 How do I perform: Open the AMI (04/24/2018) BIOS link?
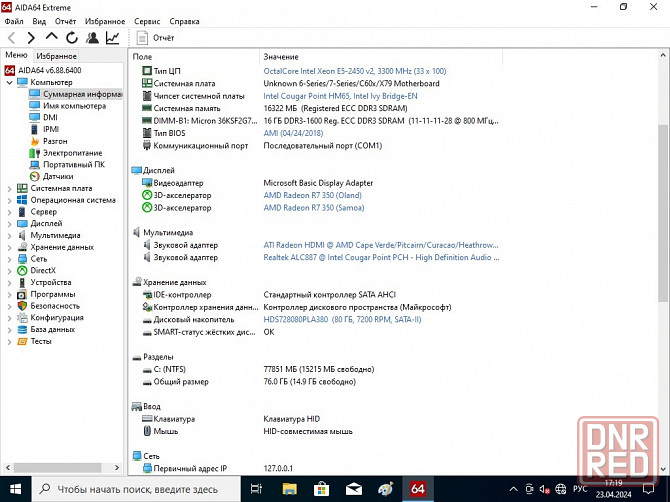pyautogui.click(x=293, y=133)
